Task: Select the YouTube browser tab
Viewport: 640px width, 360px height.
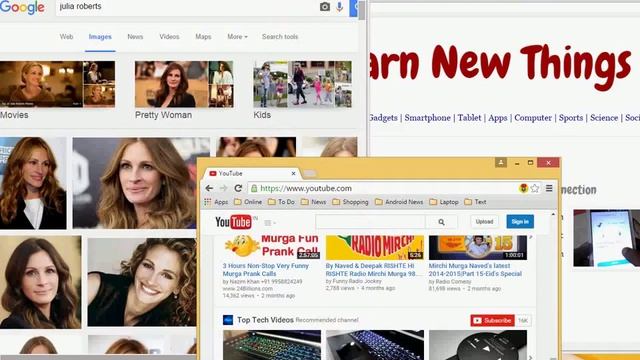Action: coord(252,173)
